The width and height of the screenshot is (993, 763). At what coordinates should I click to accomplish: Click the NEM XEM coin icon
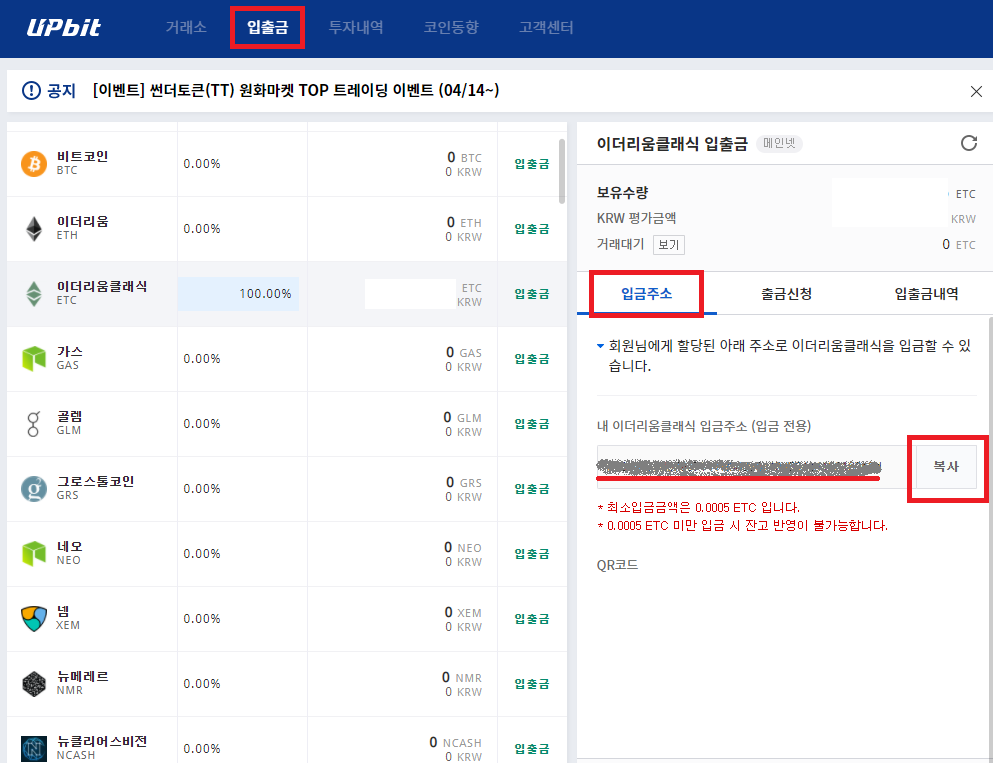click(34, 619)
